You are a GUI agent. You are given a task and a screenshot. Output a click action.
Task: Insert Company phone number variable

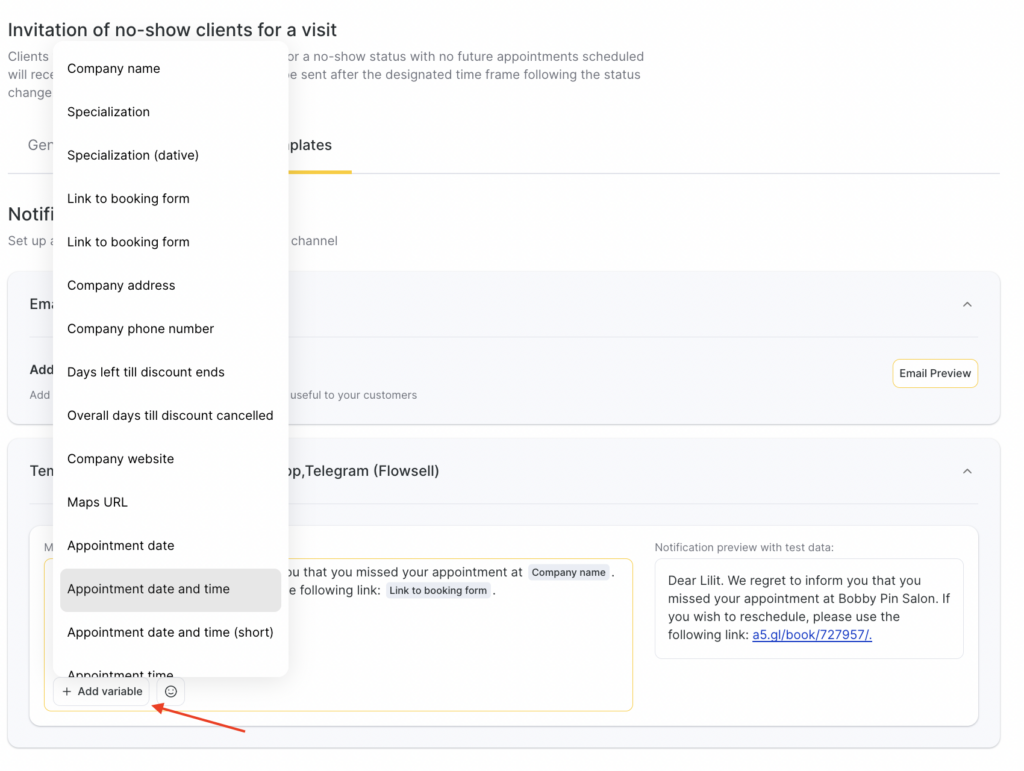(x=140, y=329)
